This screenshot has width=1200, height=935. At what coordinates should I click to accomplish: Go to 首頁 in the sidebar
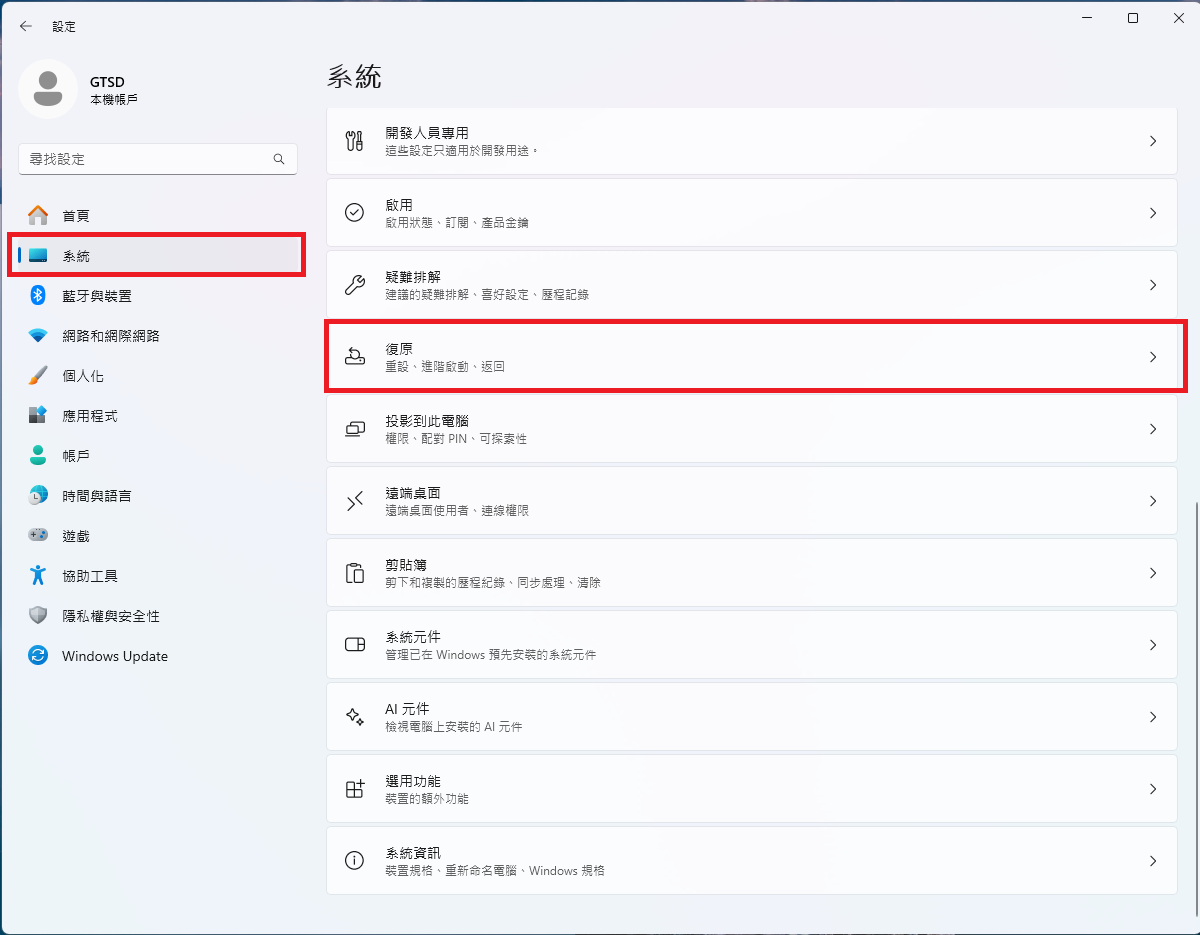tap(158, 215)
